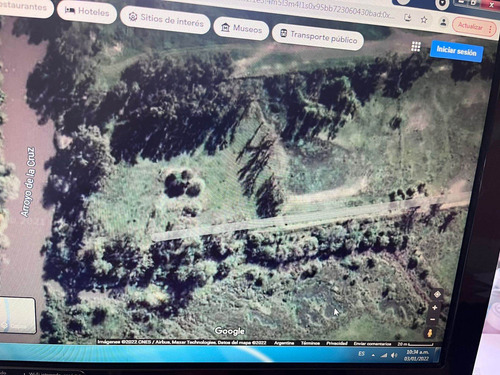Click the install page icon in address bar
This screenshot has height=375, width=500.
click(x=407, y=17)
